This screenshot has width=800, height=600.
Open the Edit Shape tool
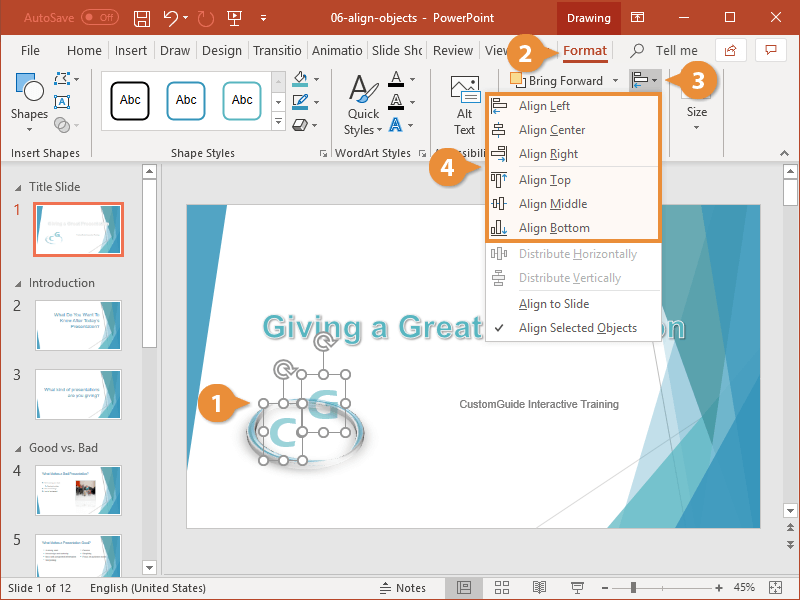(61, 77)
